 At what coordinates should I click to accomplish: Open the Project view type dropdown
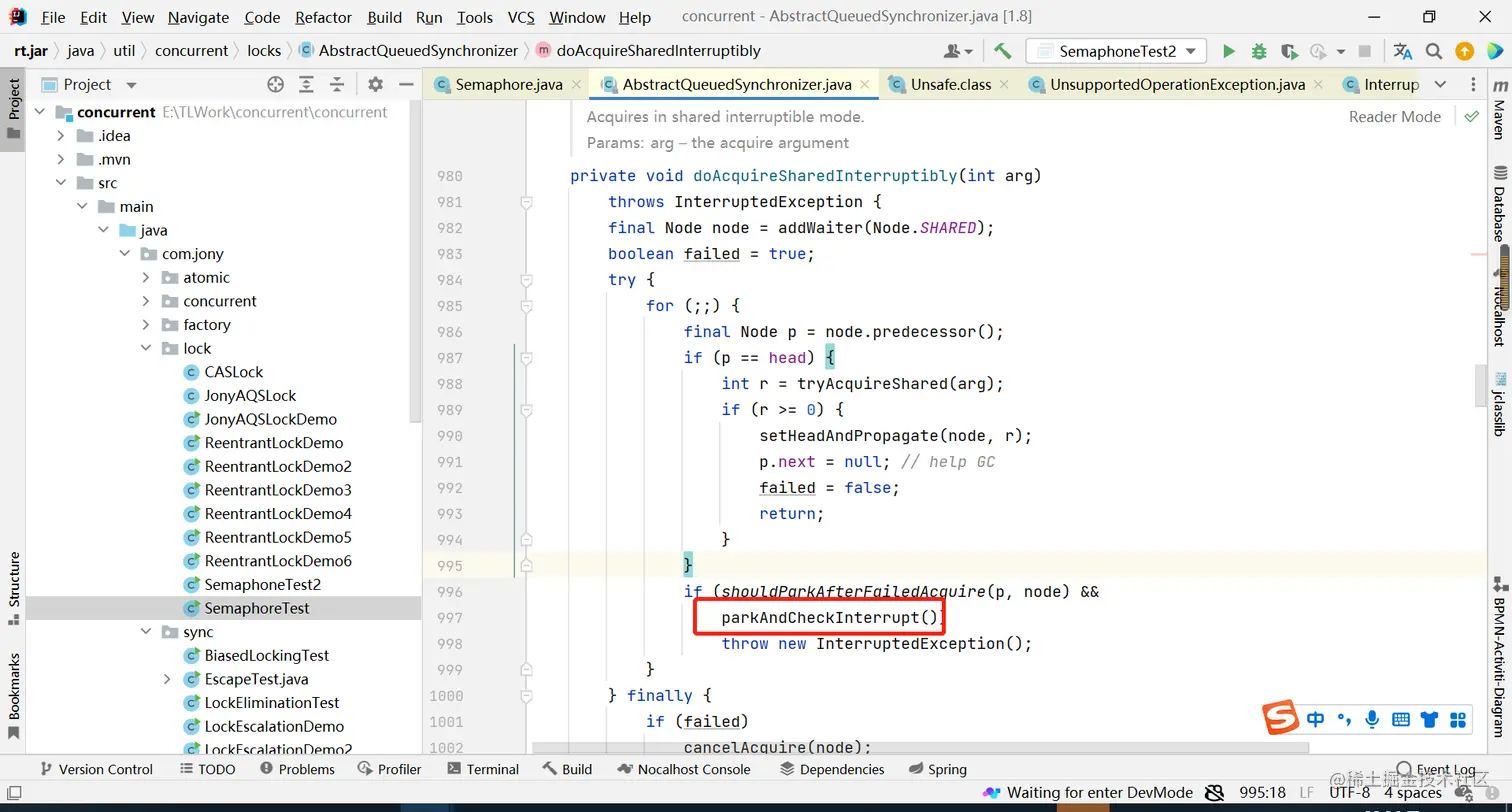coord(131,85)
